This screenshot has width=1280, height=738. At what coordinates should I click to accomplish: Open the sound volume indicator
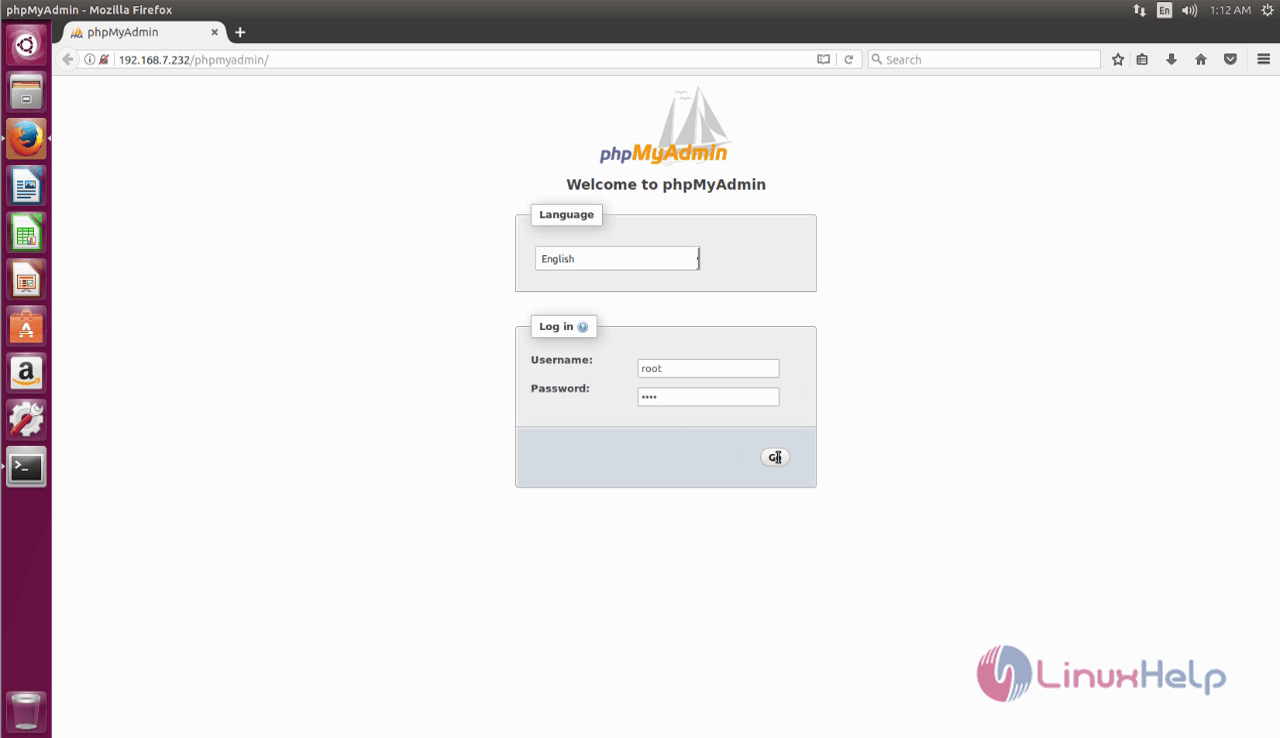click(x=1189, y=10)
